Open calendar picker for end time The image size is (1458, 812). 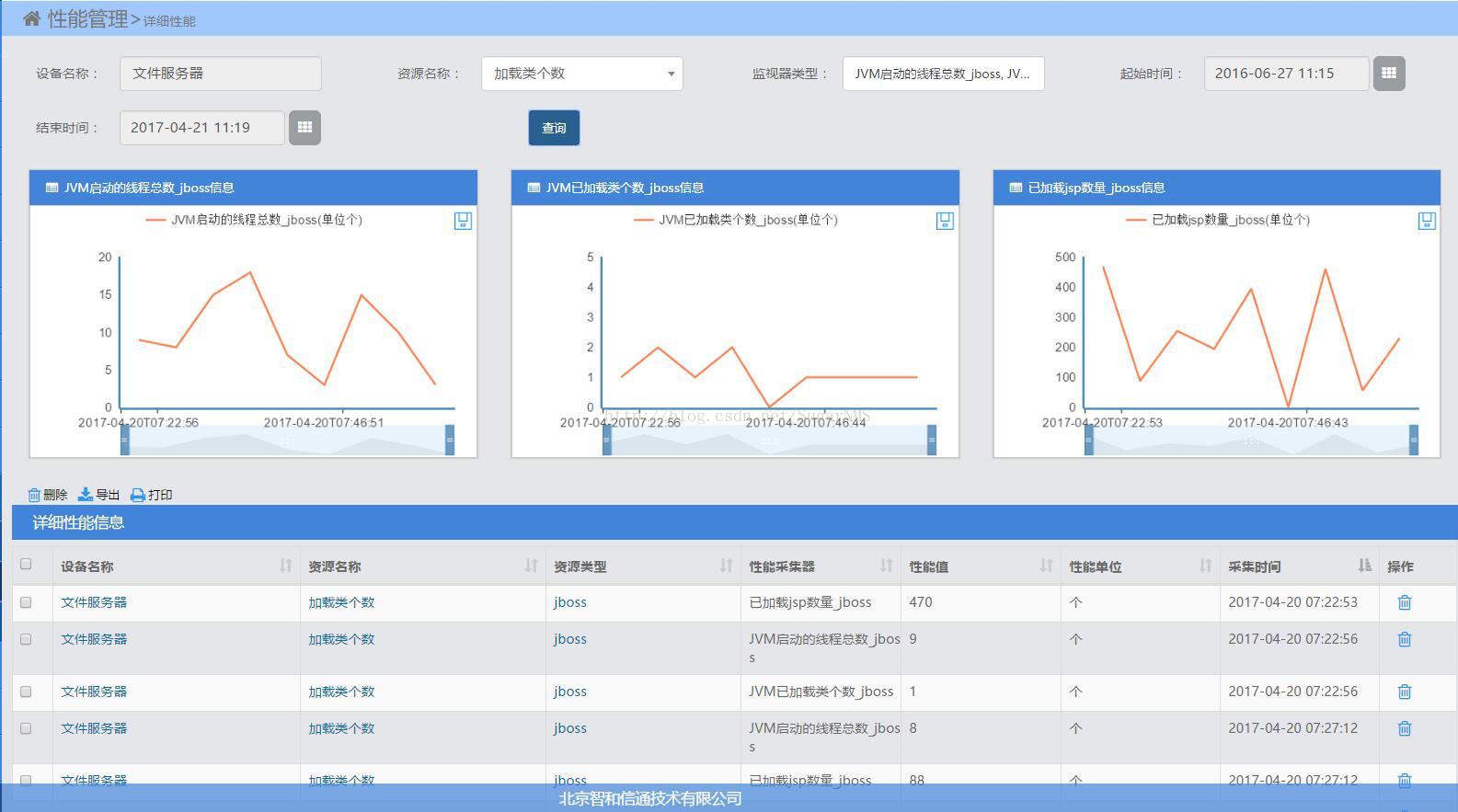[304, 128]
